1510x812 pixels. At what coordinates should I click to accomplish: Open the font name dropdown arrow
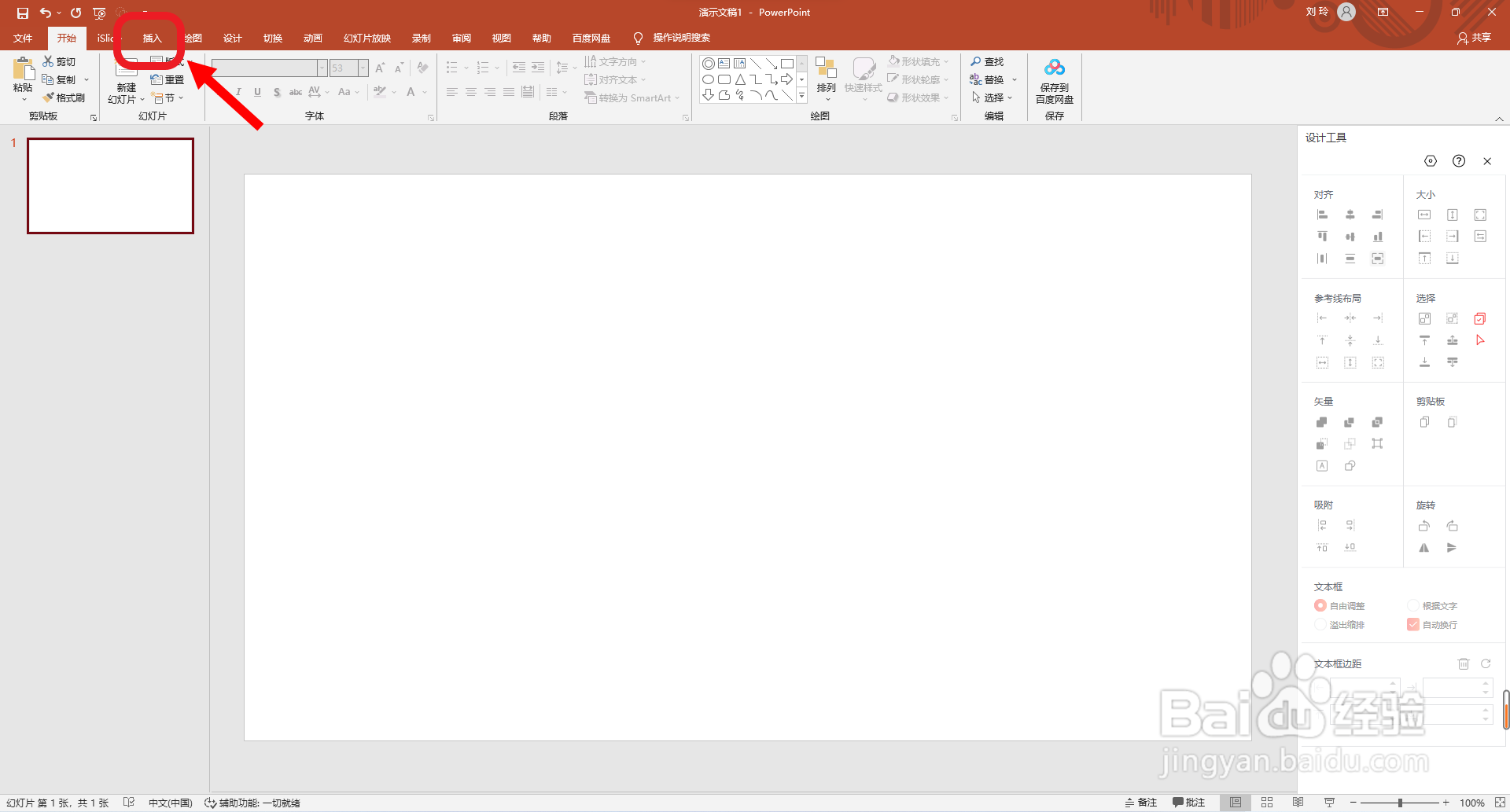click(322, 68)
